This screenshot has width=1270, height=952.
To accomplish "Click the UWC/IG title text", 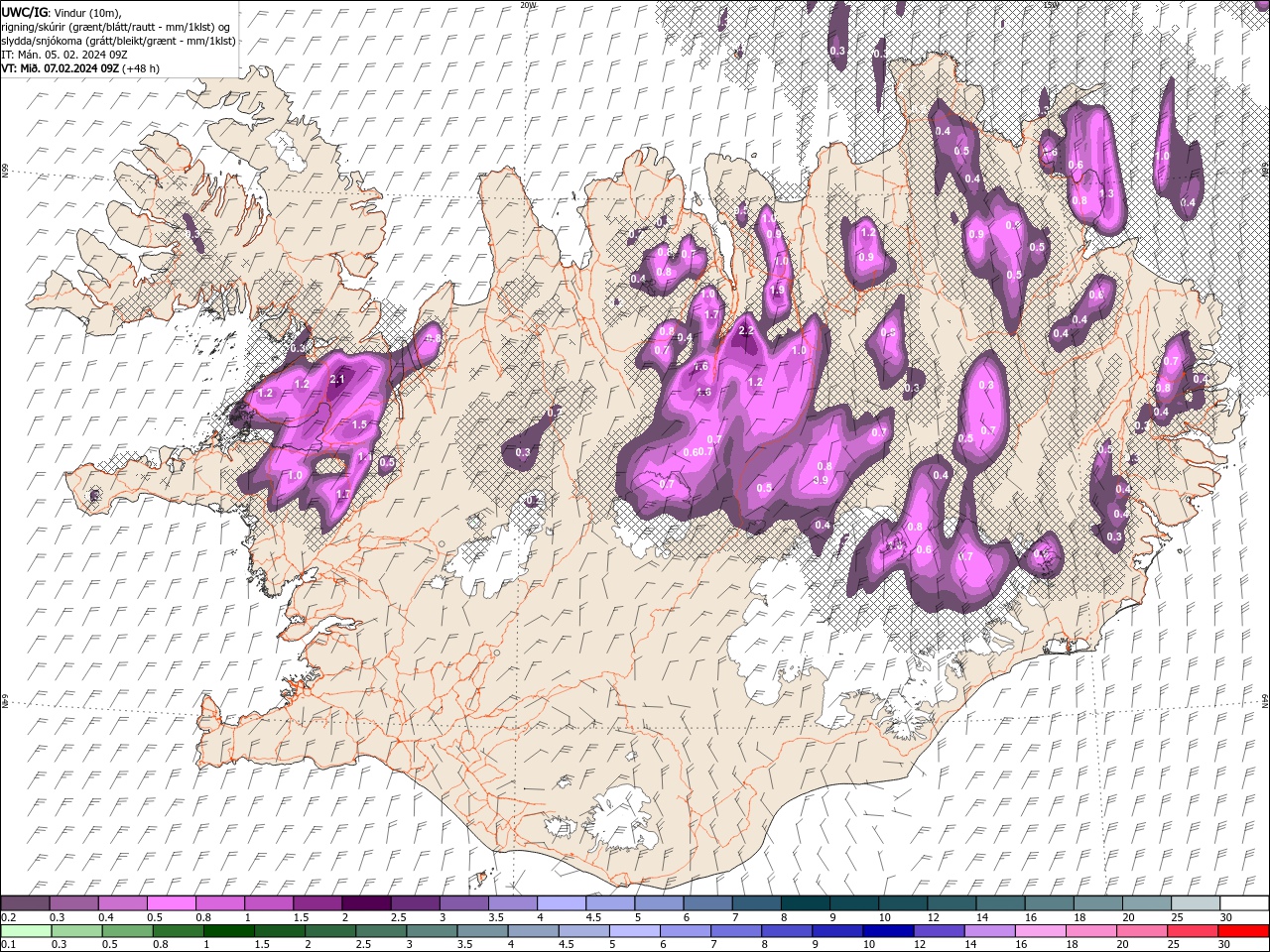I will pyautogui.click(x=25, y=11).
